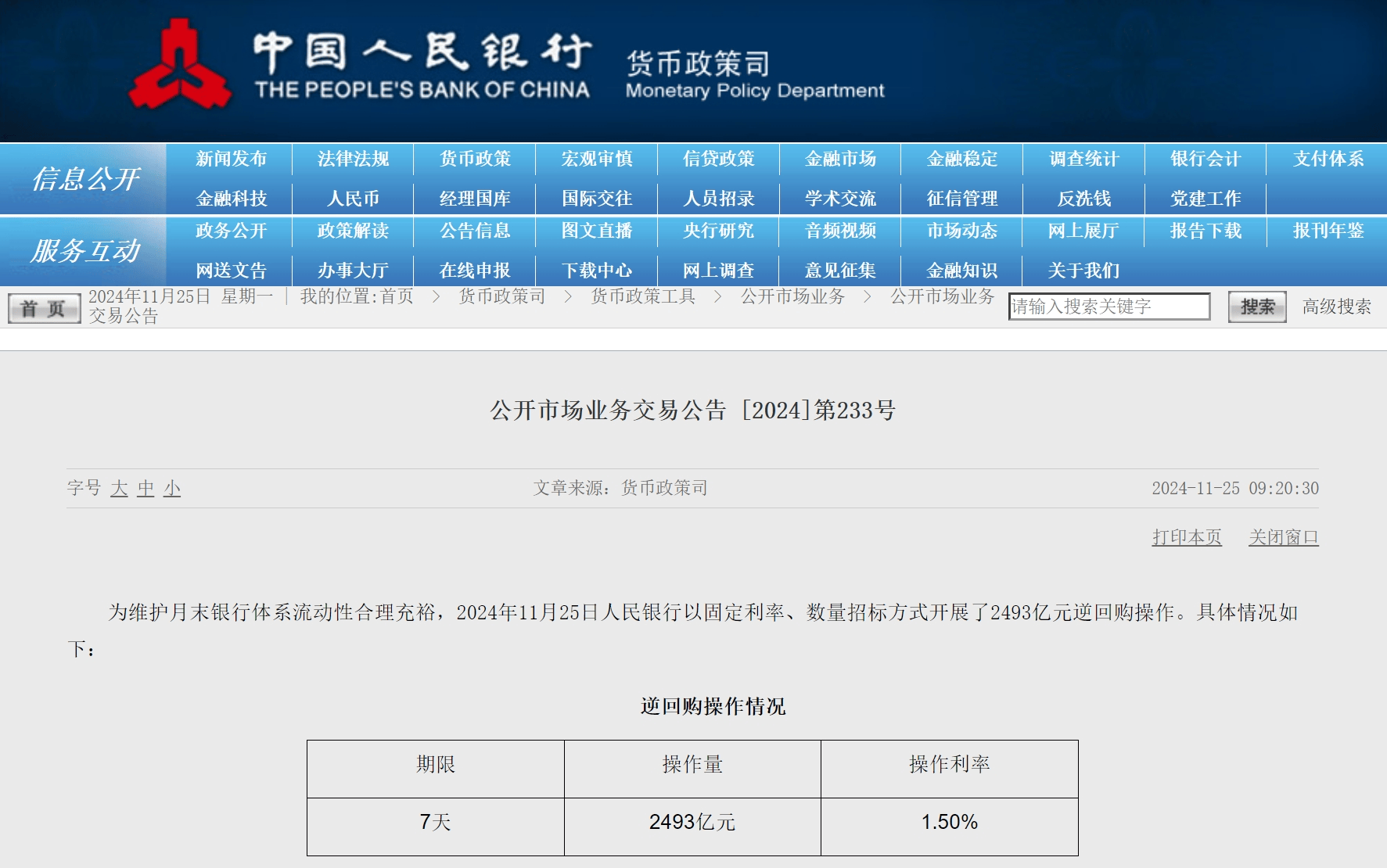Open the 人民币 section
The width and height of the screenshot is (1387, 868).
click(x=354, y=199)
